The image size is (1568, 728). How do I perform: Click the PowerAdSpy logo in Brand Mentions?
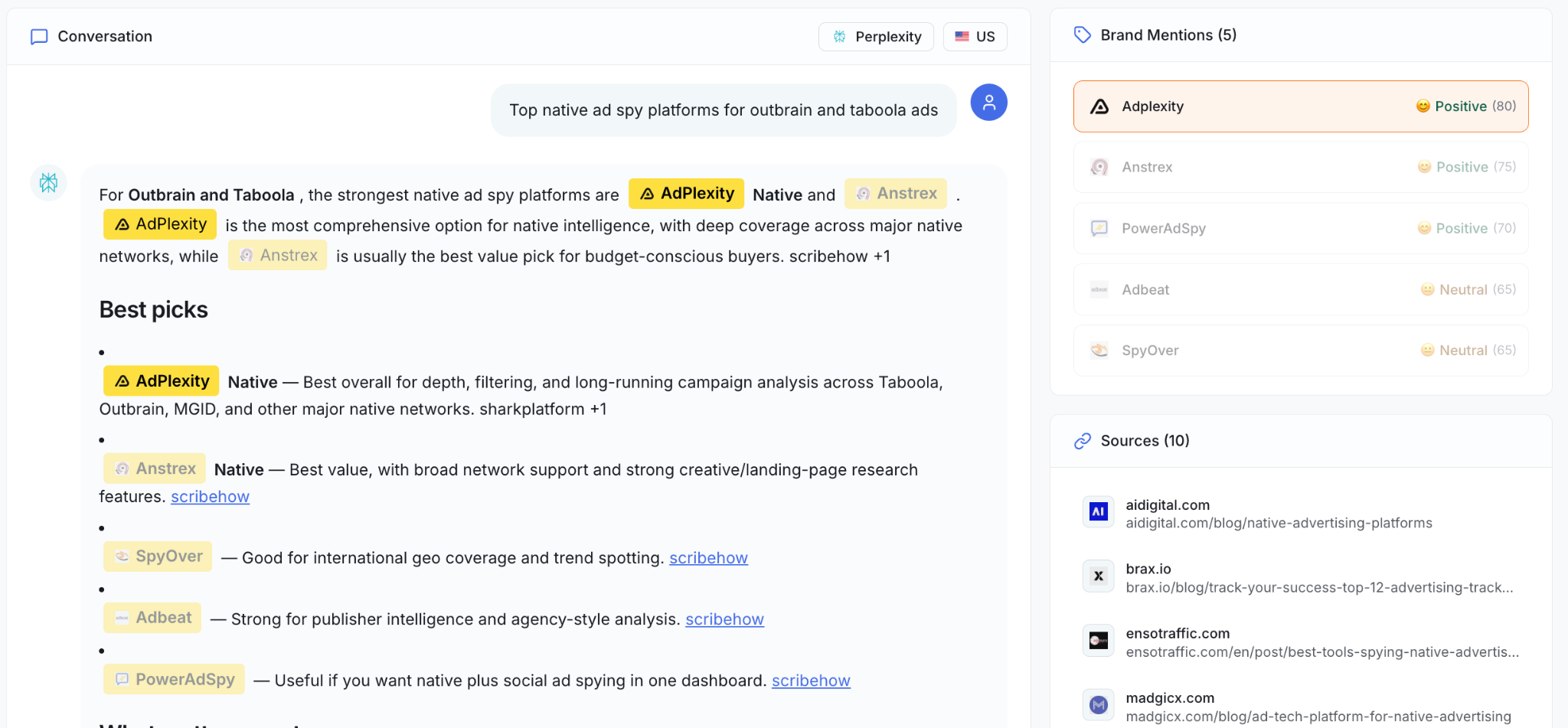(x=1099, y=228)
